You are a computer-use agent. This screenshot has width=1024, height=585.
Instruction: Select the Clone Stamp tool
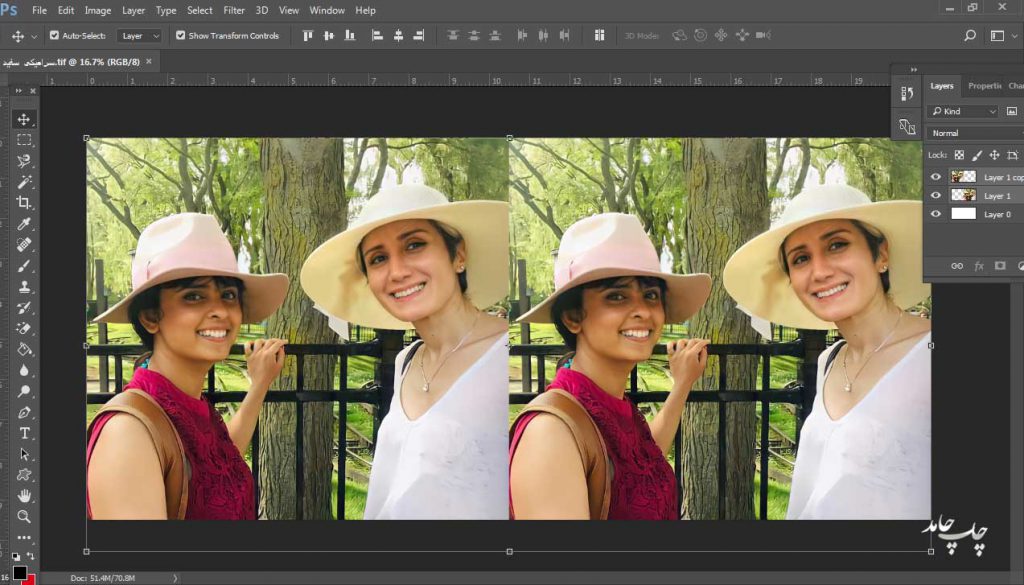(24, 287)
